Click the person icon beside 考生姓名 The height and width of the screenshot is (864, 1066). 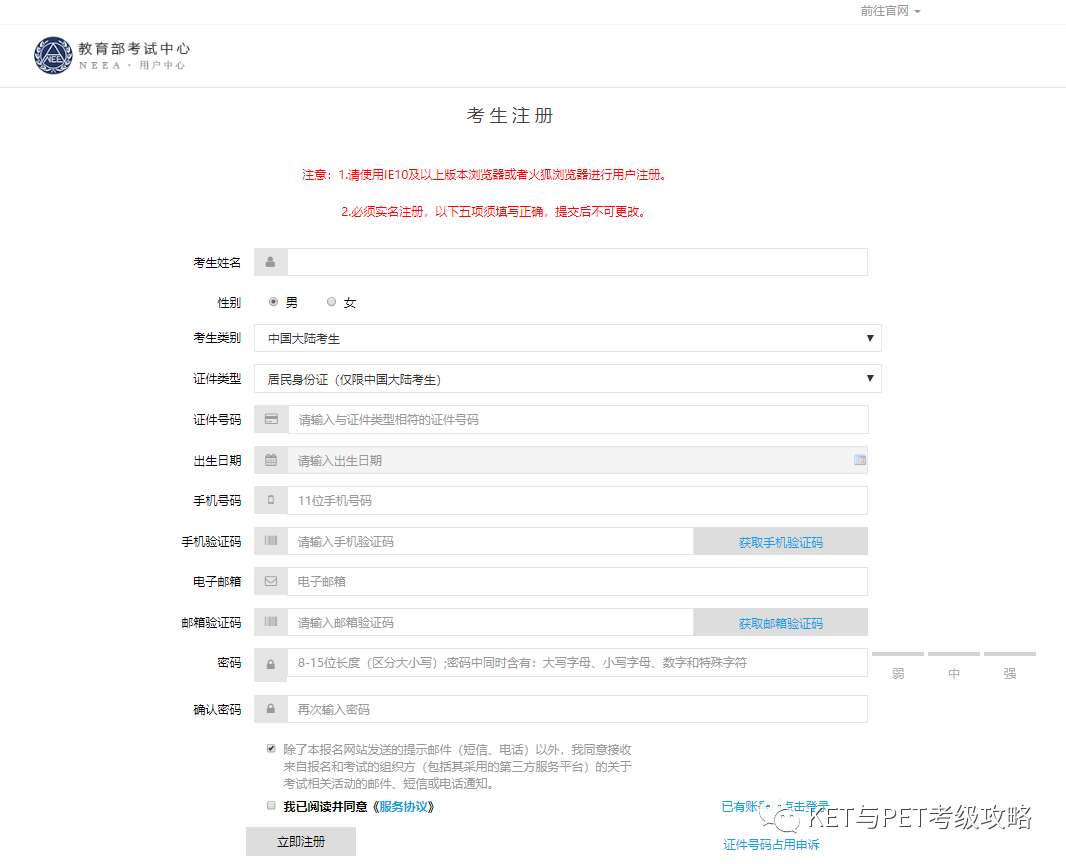(x=271, y=262)
